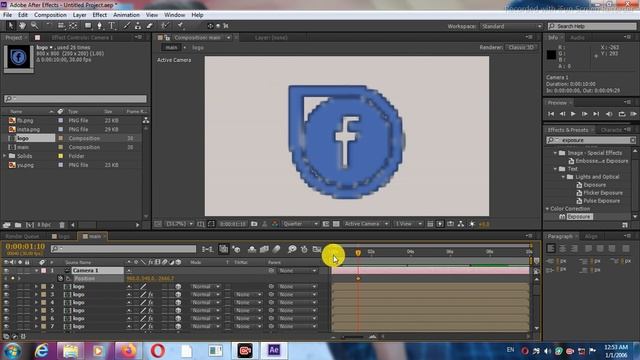
Task: Left-align text in the Paragraph panel
Action: point(551,248)
